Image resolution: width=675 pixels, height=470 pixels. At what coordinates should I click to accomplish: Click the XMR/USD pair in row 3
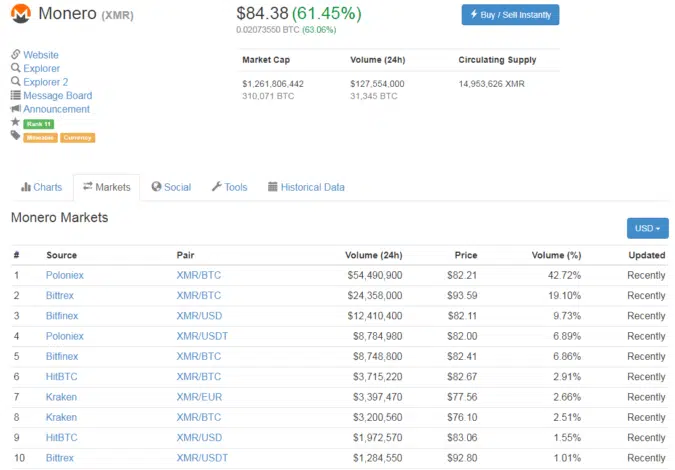[x=199, y=315]
